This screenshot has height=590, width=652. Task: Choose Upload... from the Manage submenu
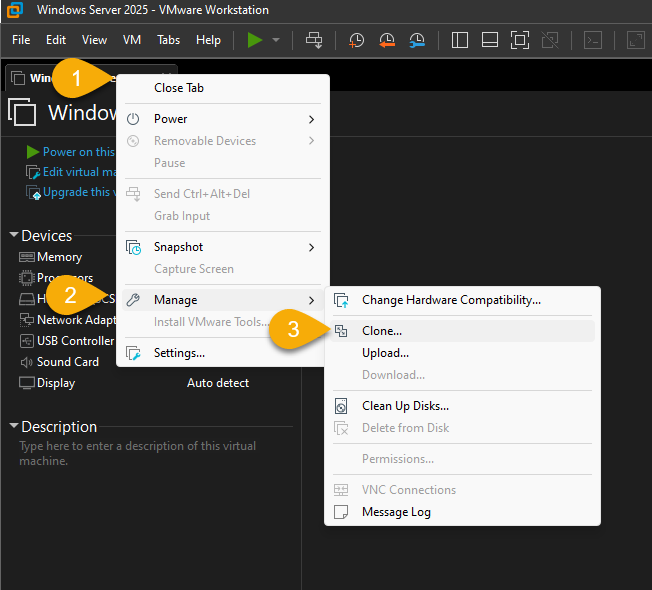pos(462,353)
